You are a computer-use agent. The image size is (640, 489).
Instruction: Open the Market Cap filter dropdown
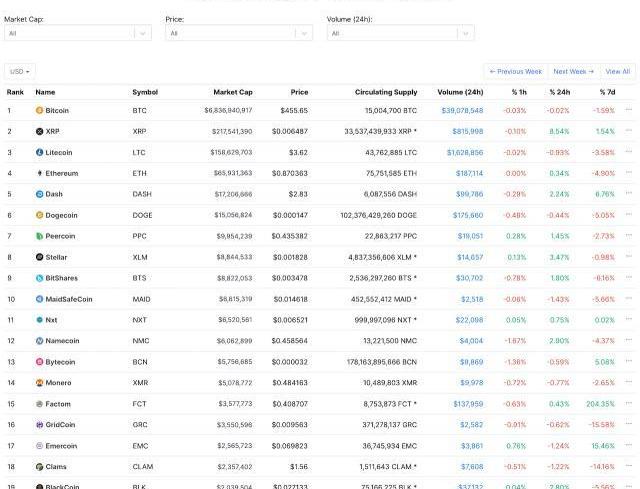[x=77, y=33]
